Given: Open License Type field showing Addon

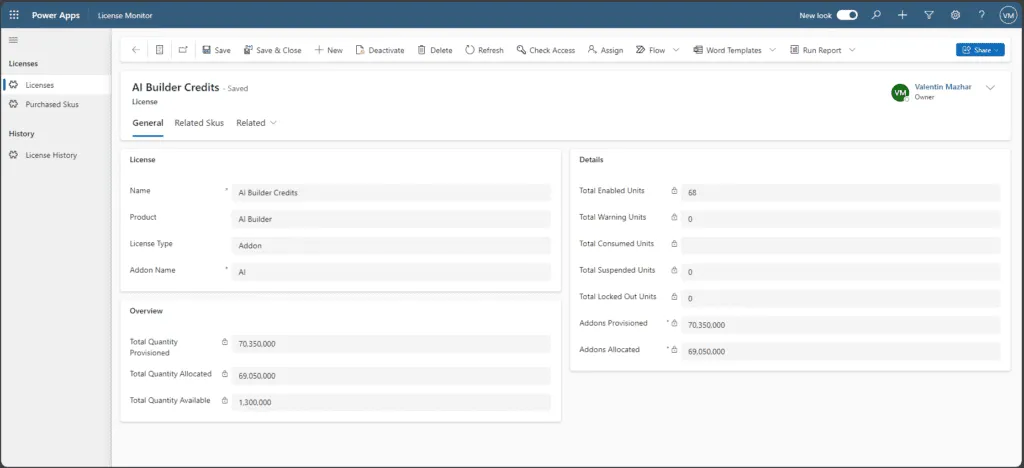Looking at the screenshot, I should (x=391, y=245).
